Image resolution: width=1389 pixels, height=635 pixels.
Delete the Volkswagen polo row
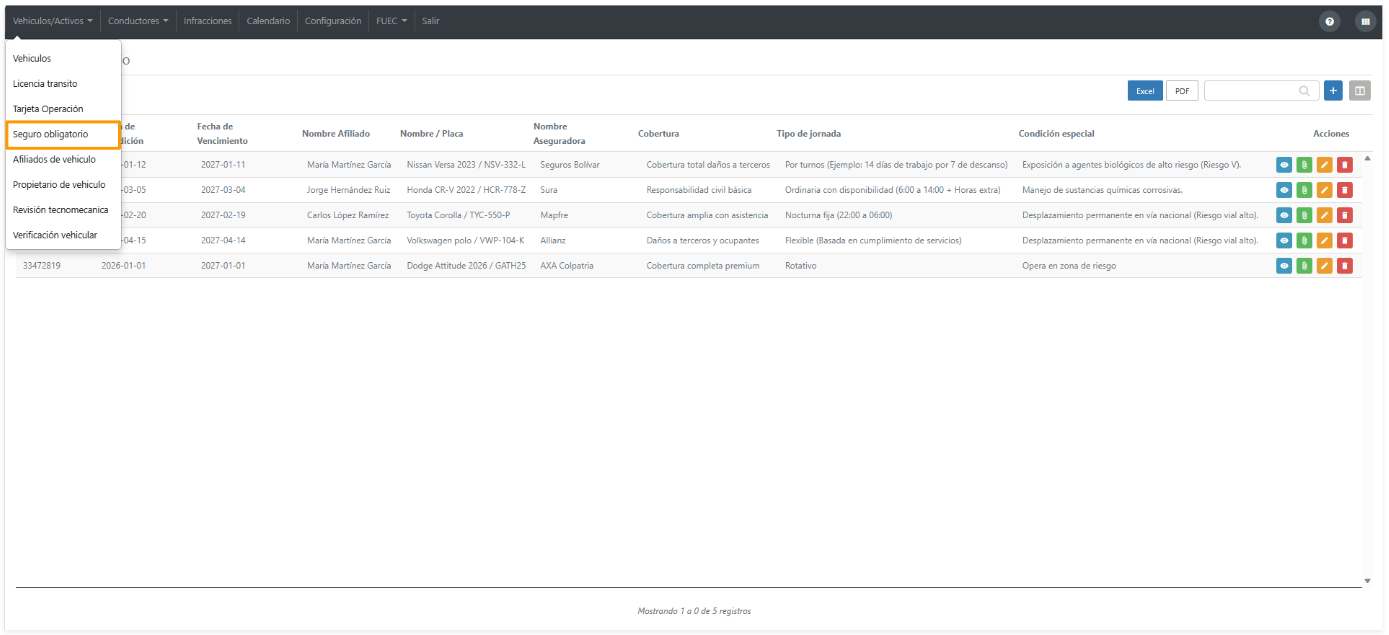[x=1345, y=240]
